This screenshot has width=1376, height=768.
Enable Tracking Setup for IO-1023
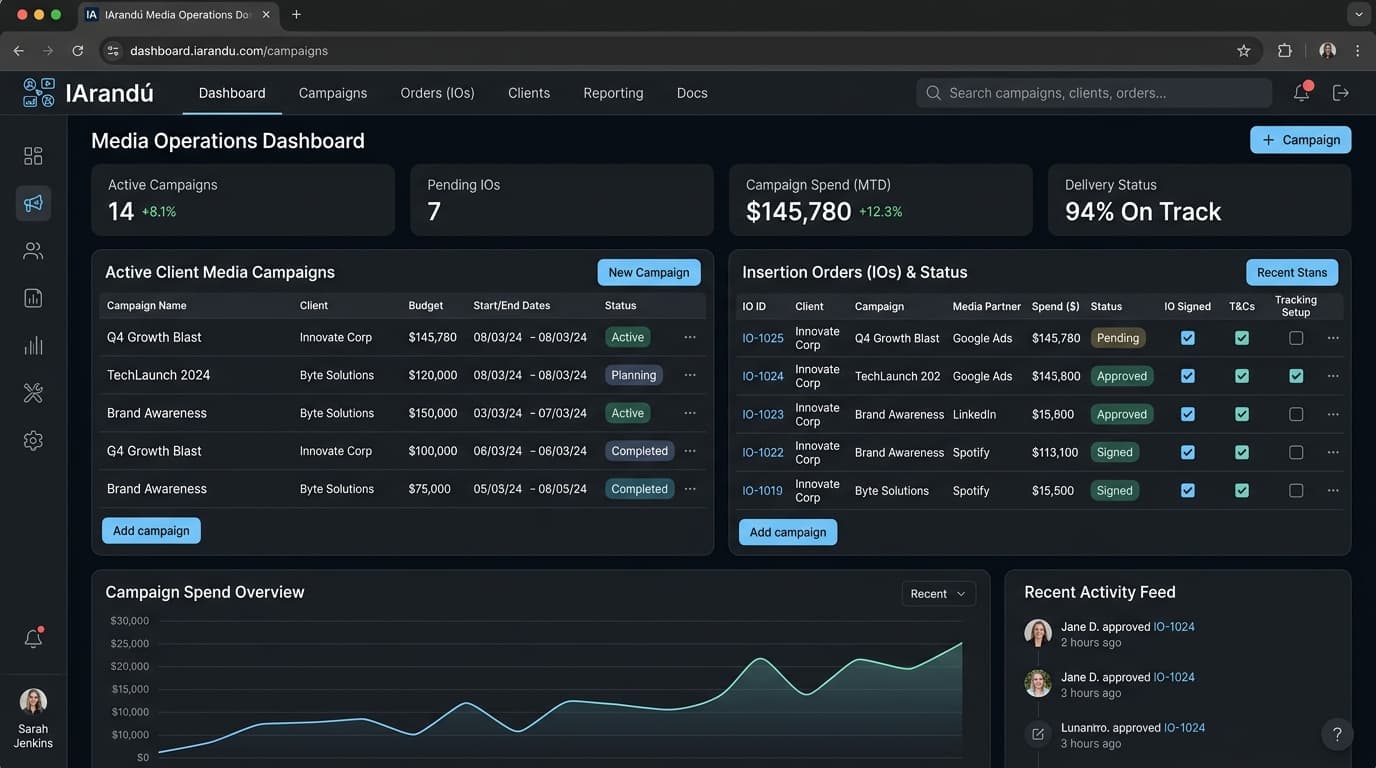click(1296, 414)
